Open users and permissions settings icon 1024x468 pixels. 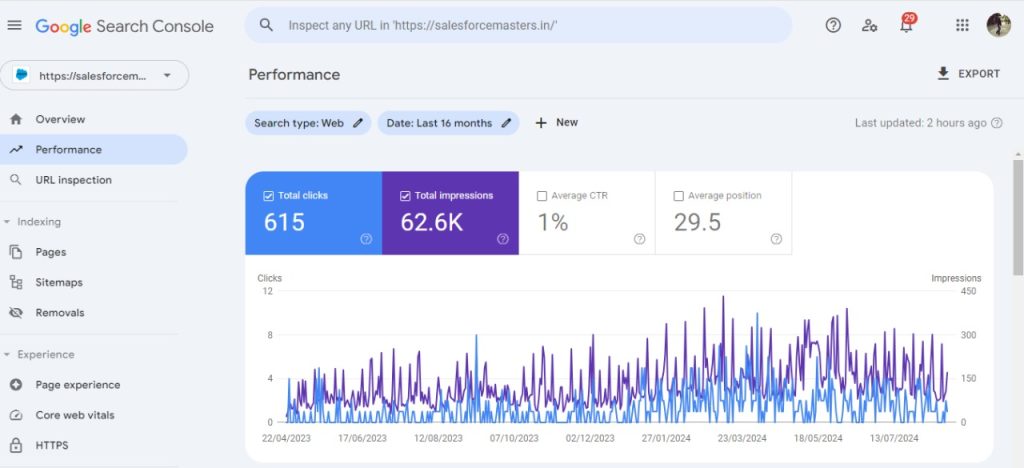tap(869, 25)
